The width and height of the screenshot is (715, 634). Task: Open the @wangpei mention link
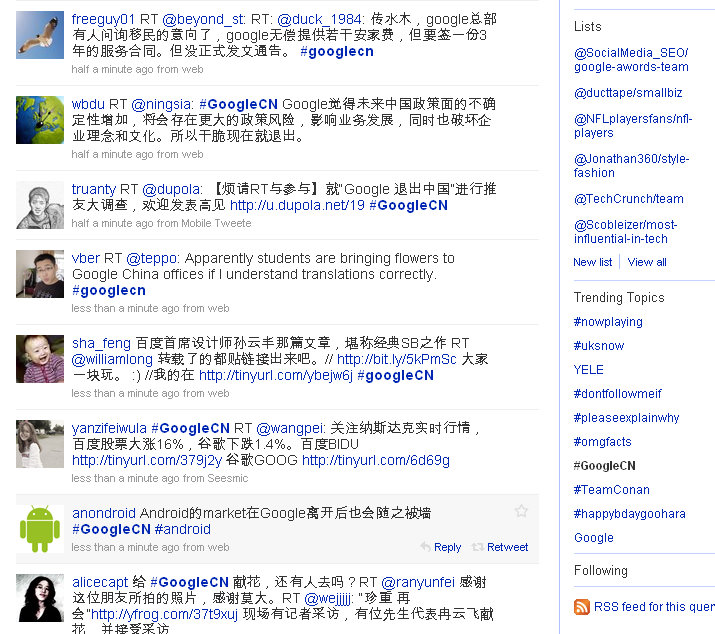[291, 428]
